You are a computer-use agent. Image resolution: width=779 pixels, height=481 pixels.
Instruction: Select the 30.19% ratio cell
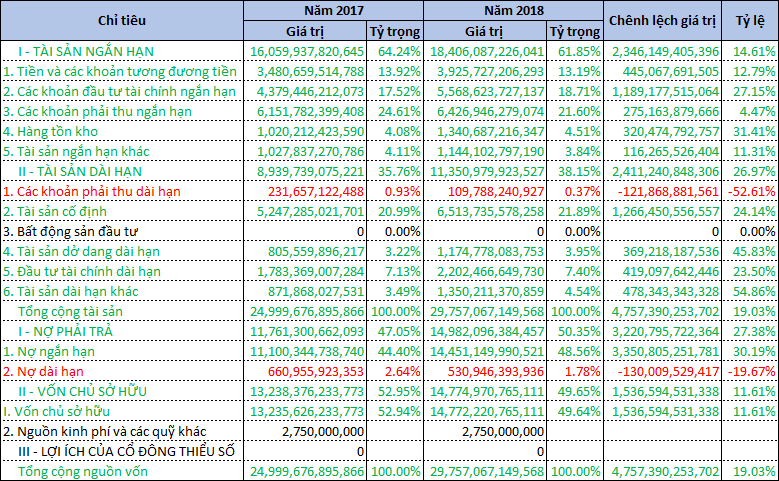754,352
